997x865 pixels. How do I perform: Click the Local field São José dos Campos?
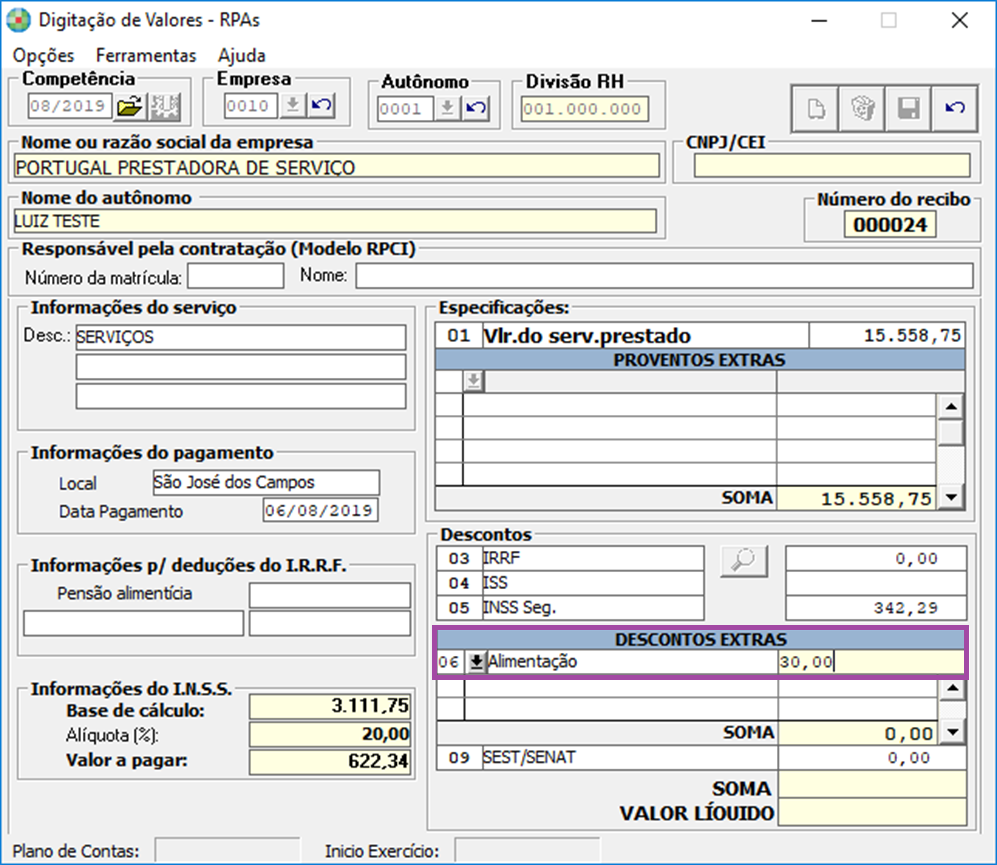point(266,483)
